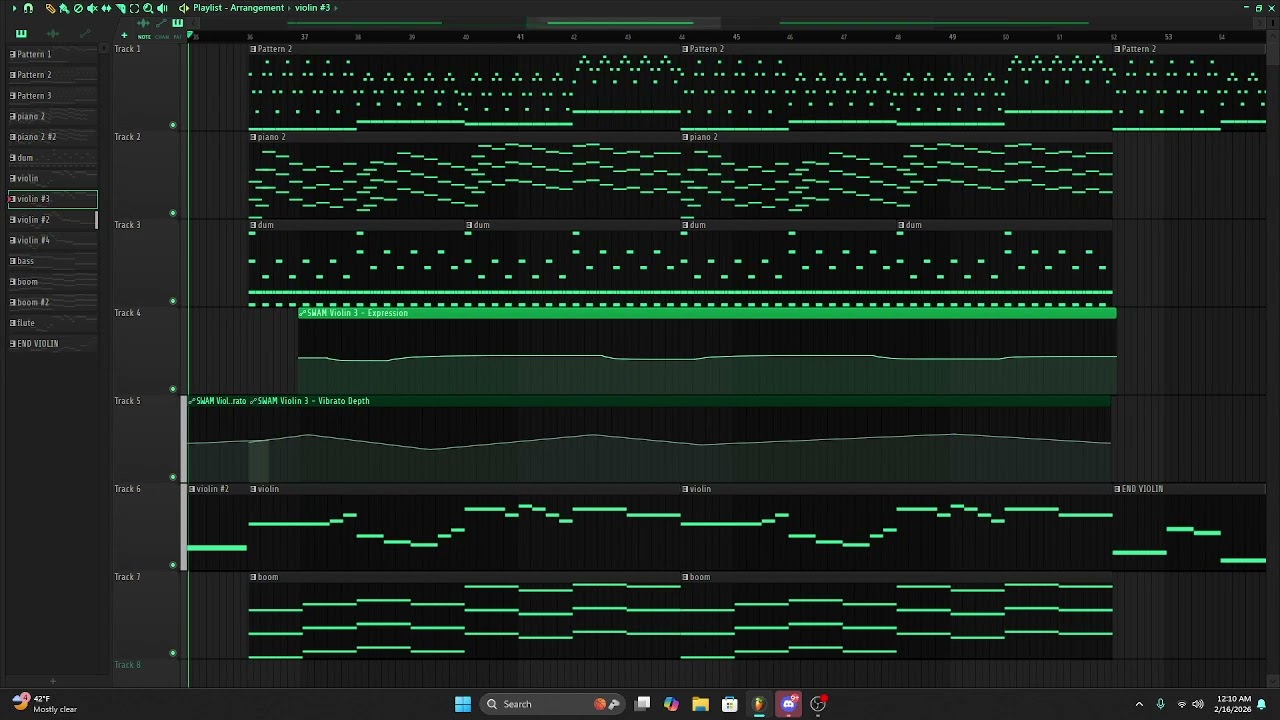Mute Track 6 with its green dot

point(173,565)
